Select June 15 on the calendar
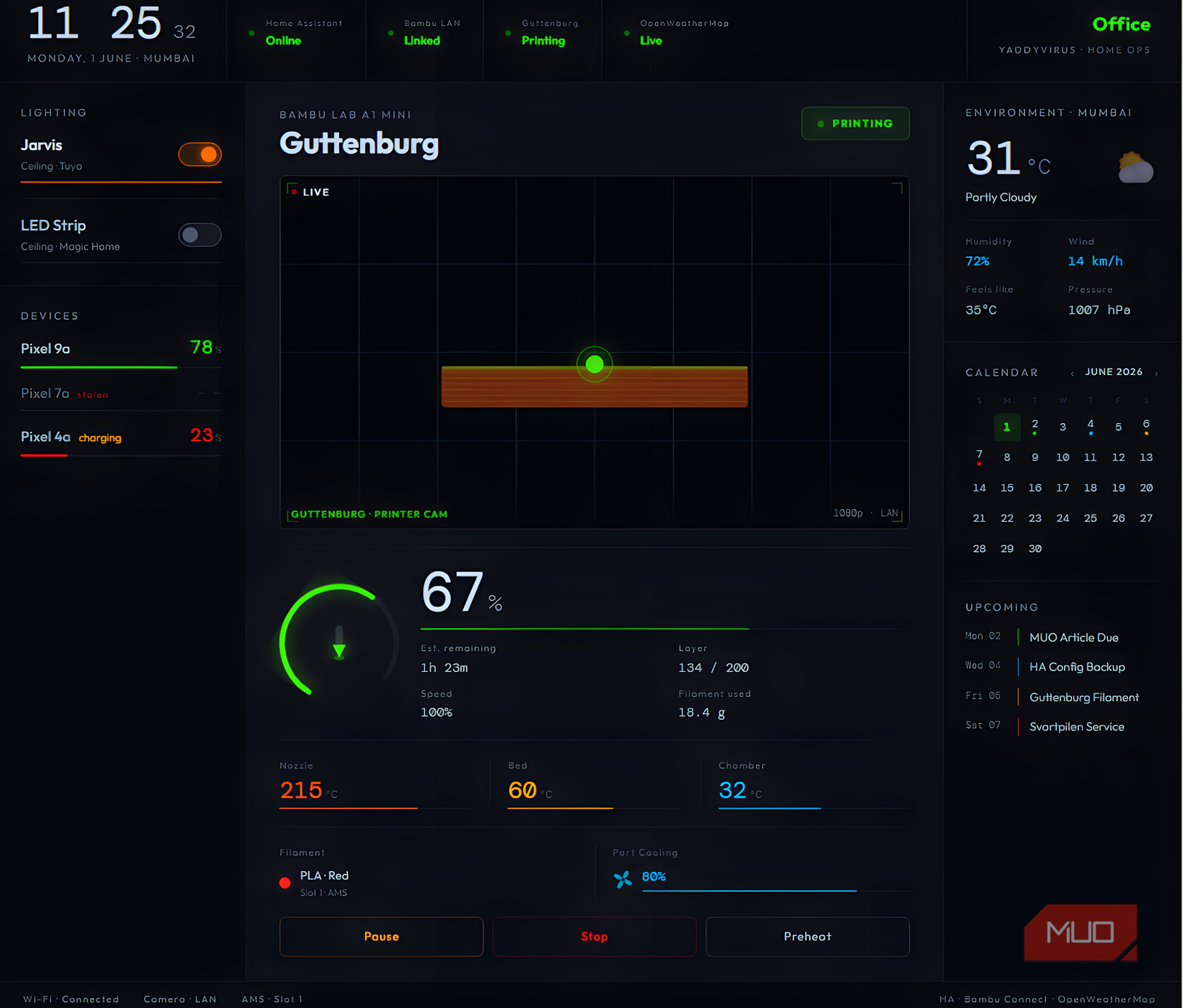This screenshot has height=1008, width=1183. click(x=1007, y=488)
